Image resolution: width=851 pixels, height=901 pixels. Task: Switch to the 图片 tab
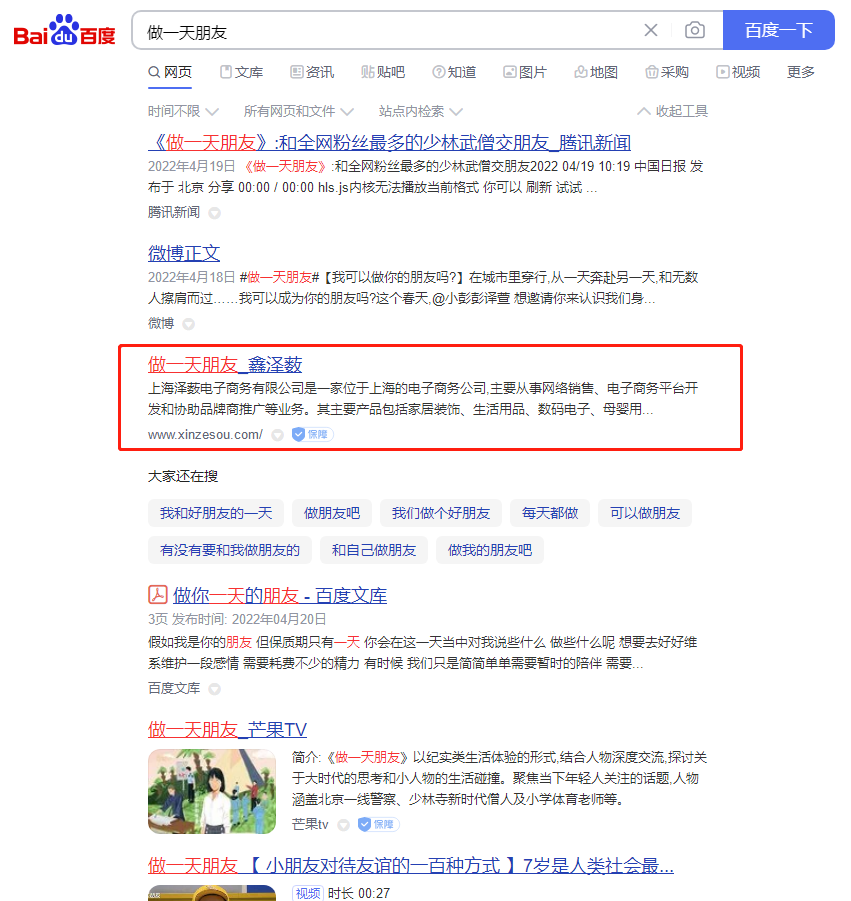(x=525, y=72)
